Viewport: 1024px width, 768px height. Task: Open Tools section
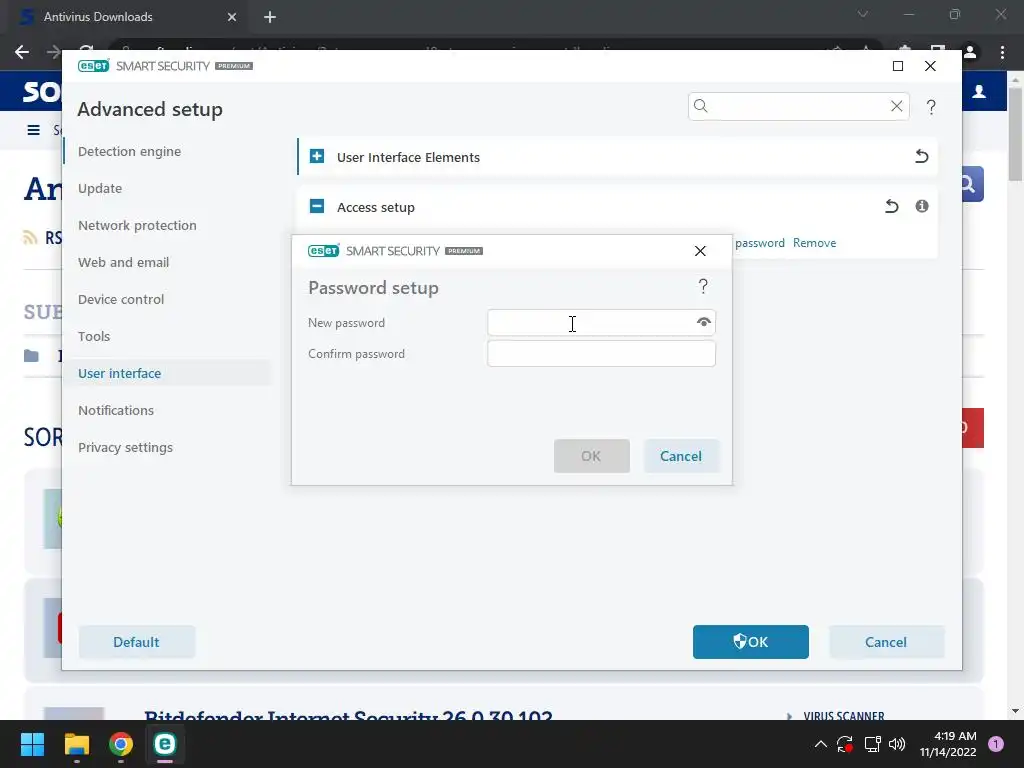tap(94, 336)
